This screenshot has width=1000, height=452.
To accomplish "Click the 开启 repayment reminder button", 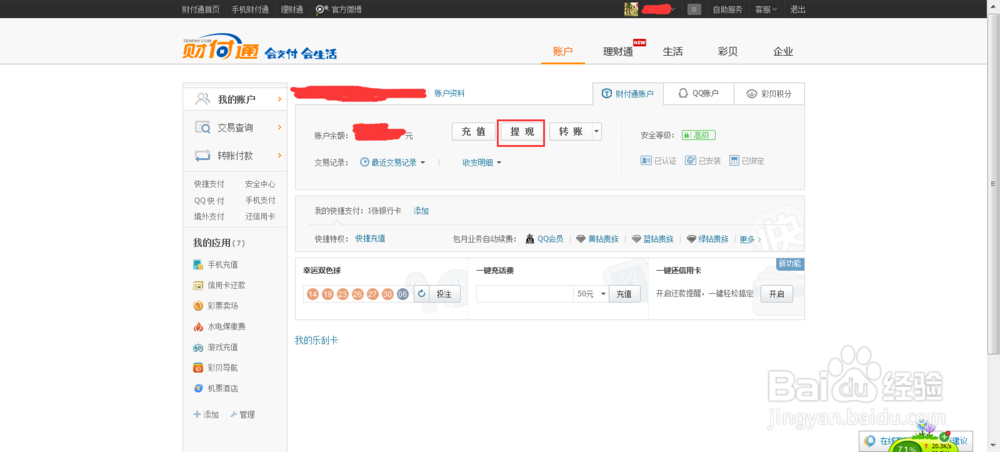I will tap(776, 294).
